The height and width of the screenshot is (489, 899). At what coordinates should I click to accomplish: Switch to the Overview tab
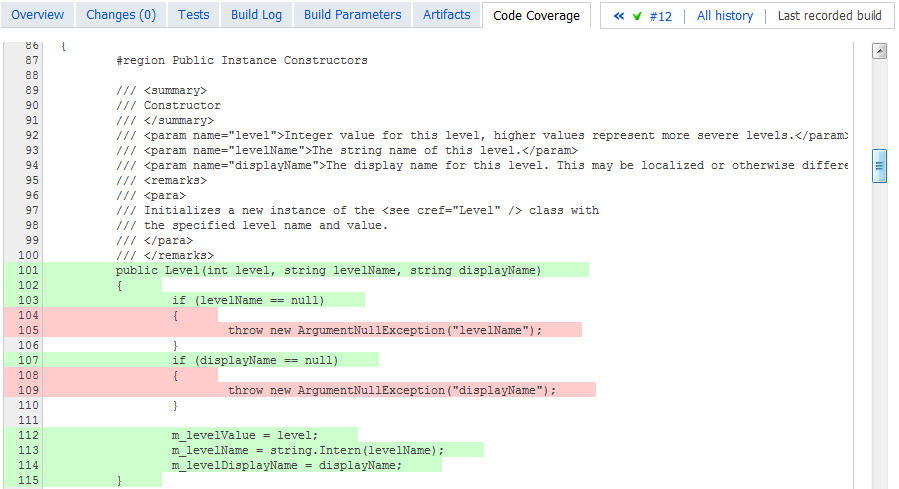pos(37,15)
